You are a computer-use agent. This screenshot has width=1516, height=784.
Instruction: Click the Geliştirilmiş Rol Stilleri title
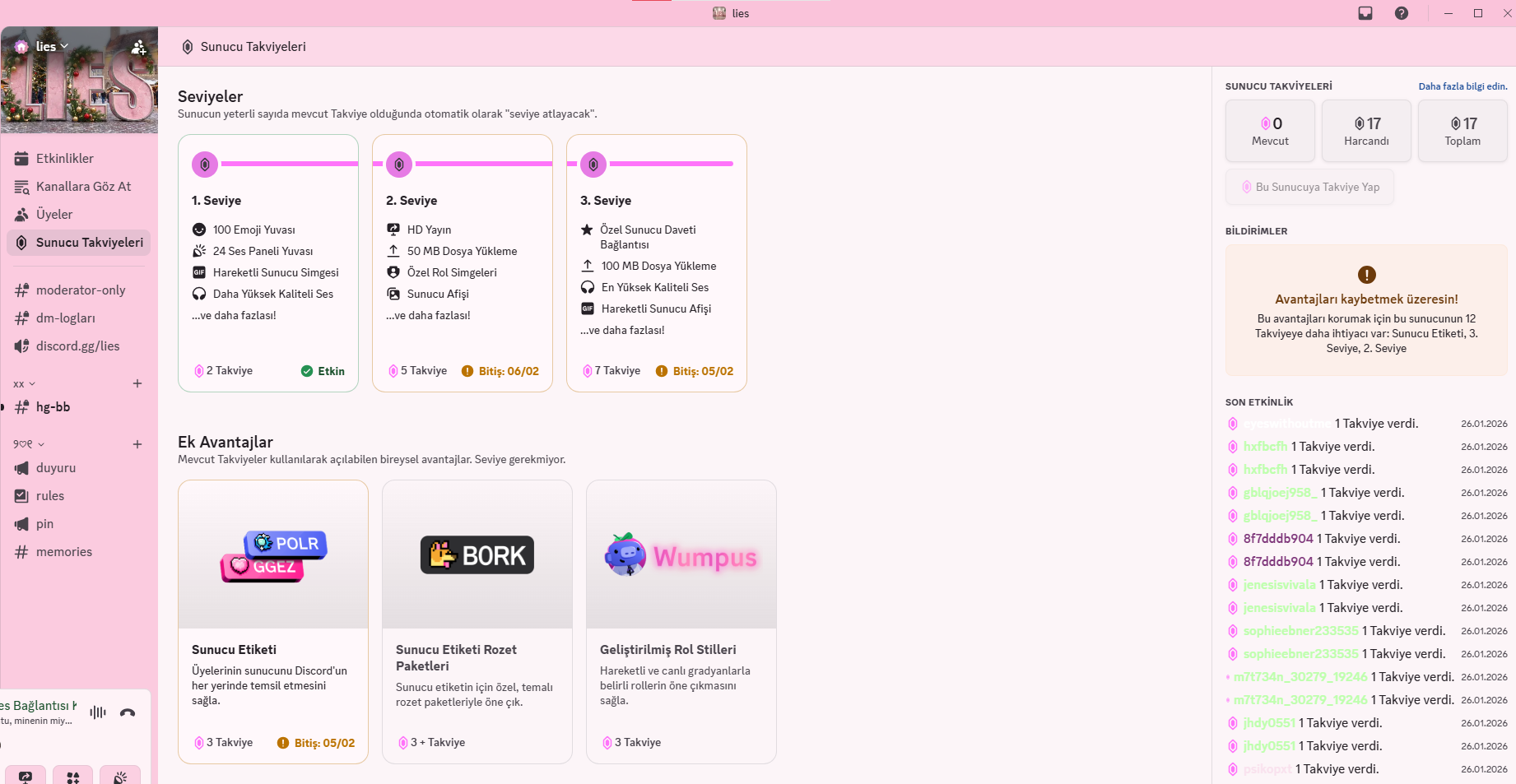(x=668, y=650)
